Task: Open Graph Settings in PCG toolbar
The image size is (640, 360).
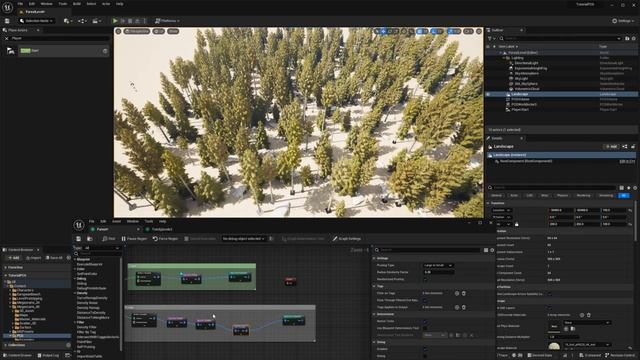Action: (347, 239)
